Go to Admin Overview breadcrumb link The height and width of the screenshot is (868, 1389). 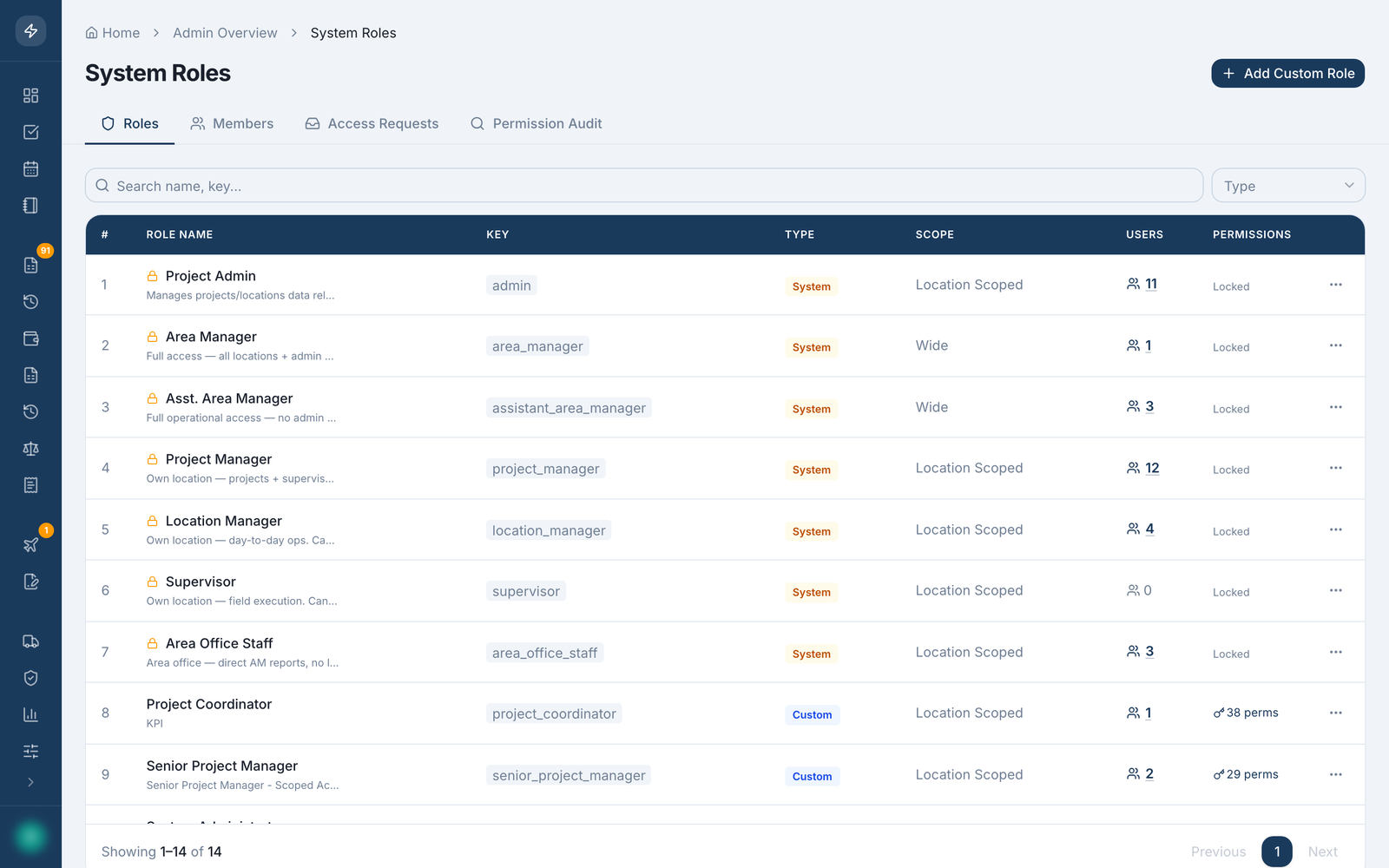coord(225,33)
